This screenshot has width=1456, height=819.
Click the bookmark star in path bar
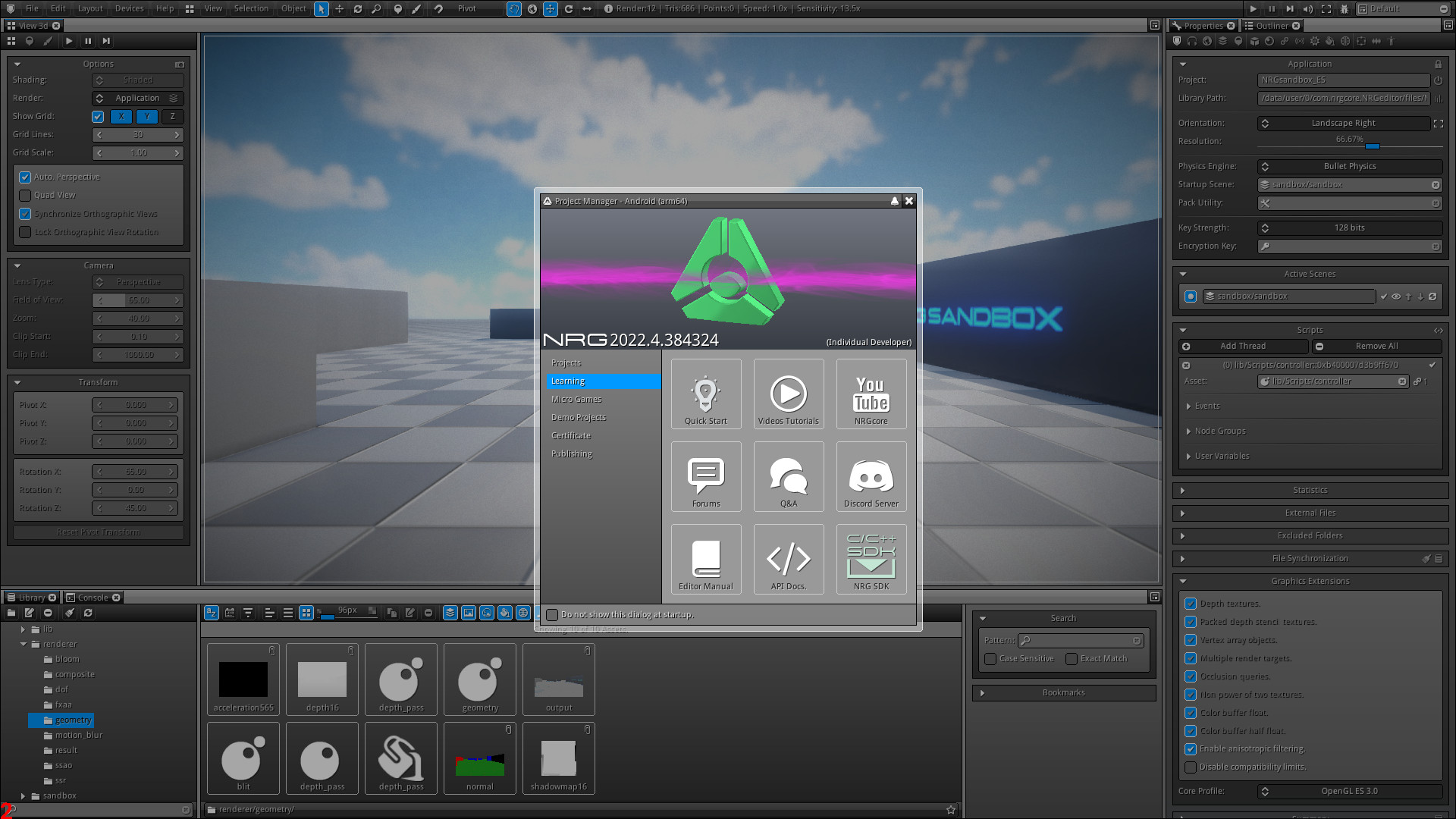[x=951, y=809]
